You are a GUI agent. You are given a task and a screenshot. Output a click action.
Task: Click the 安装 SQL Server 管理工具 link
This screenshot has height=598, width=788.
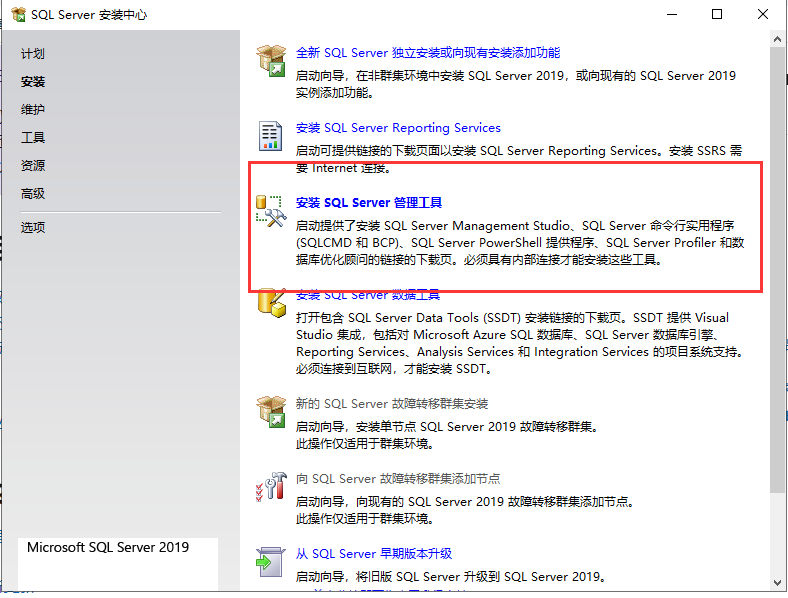[x=369, y=203]
